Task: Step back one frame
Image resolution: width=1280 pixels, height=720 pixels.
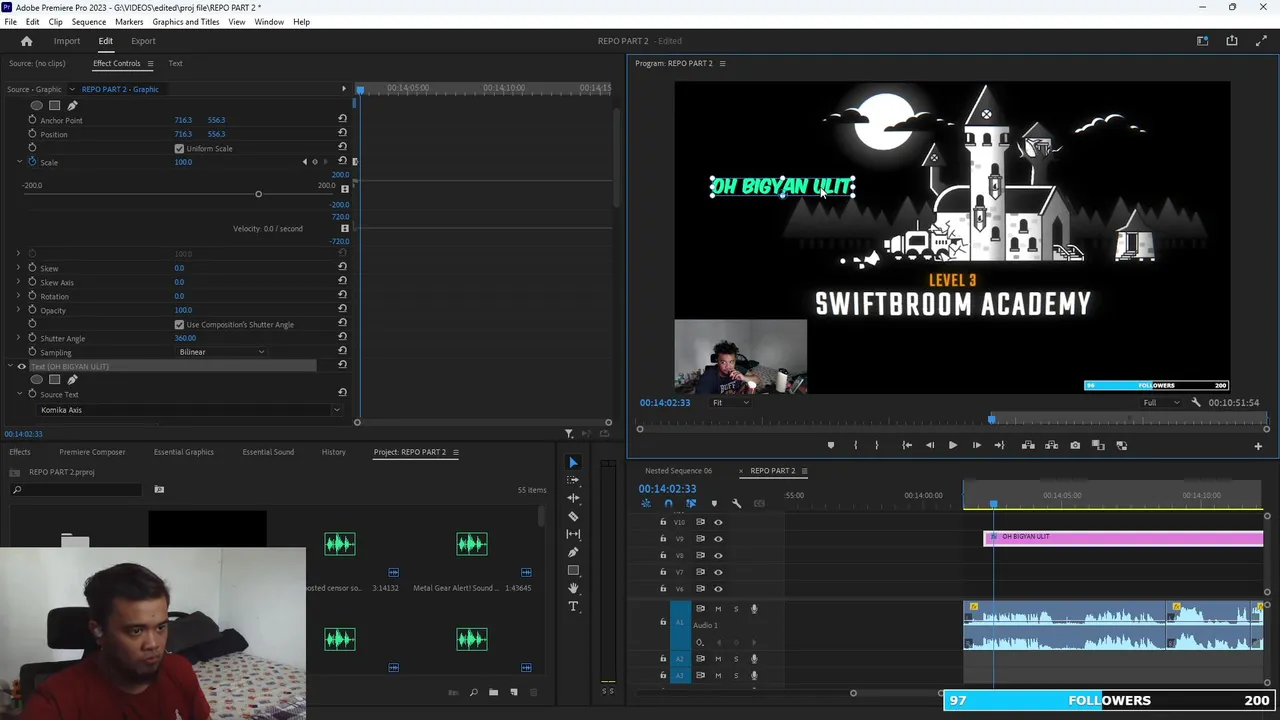Action: tap(930, 445)
